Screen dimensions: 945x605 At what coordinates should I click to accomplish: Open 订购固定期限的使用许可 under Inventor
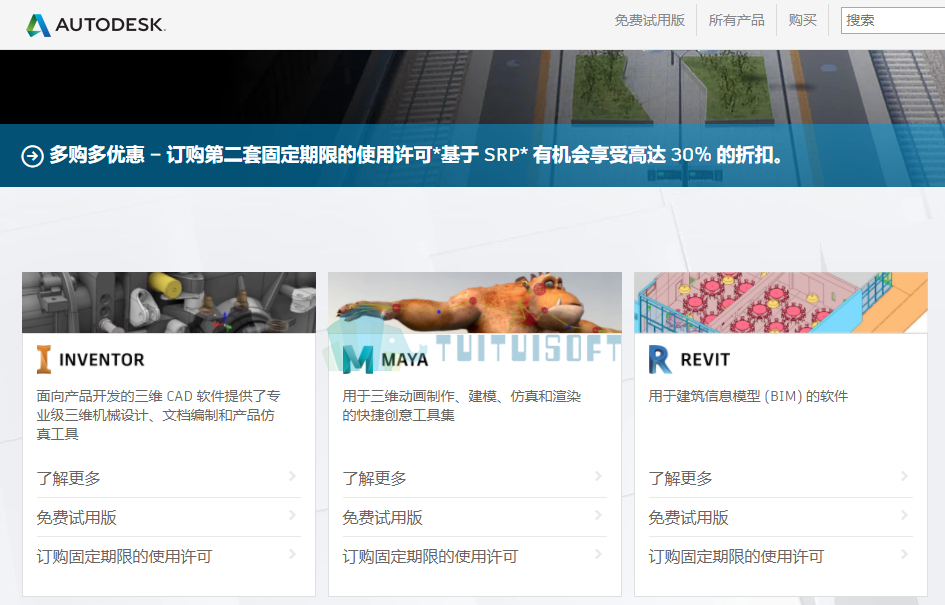pyautogui.click(x=169, y=557)
